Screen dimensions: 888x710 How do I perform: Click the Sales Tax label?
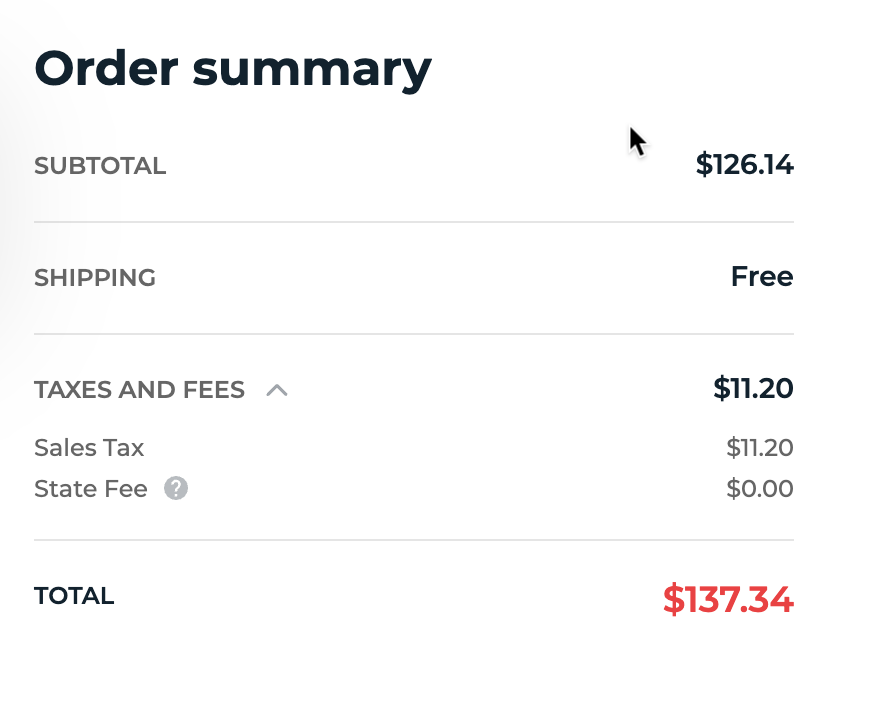89,447
